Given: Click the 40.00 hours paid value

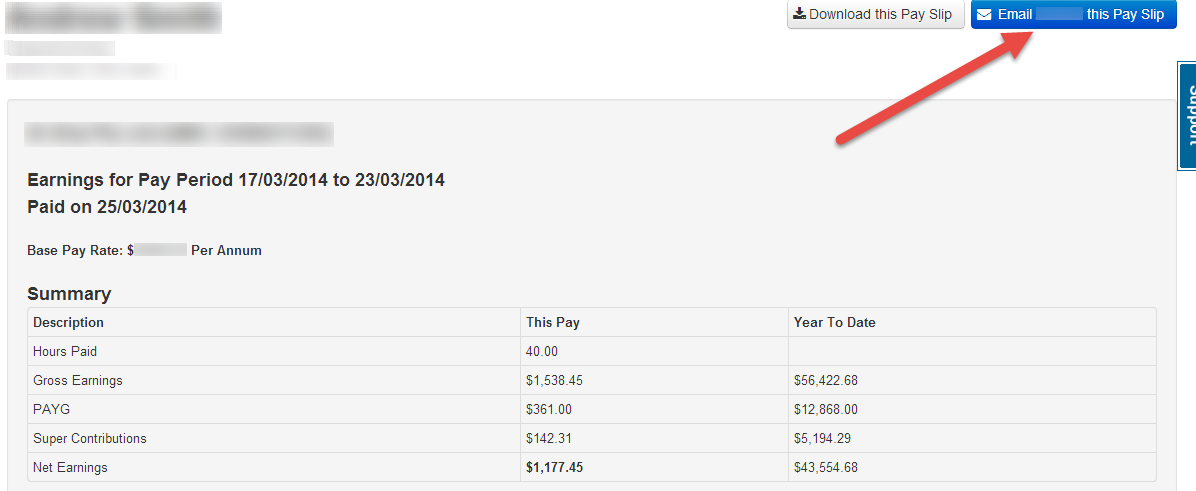Looking at the screenshot, I should [542, 351].
